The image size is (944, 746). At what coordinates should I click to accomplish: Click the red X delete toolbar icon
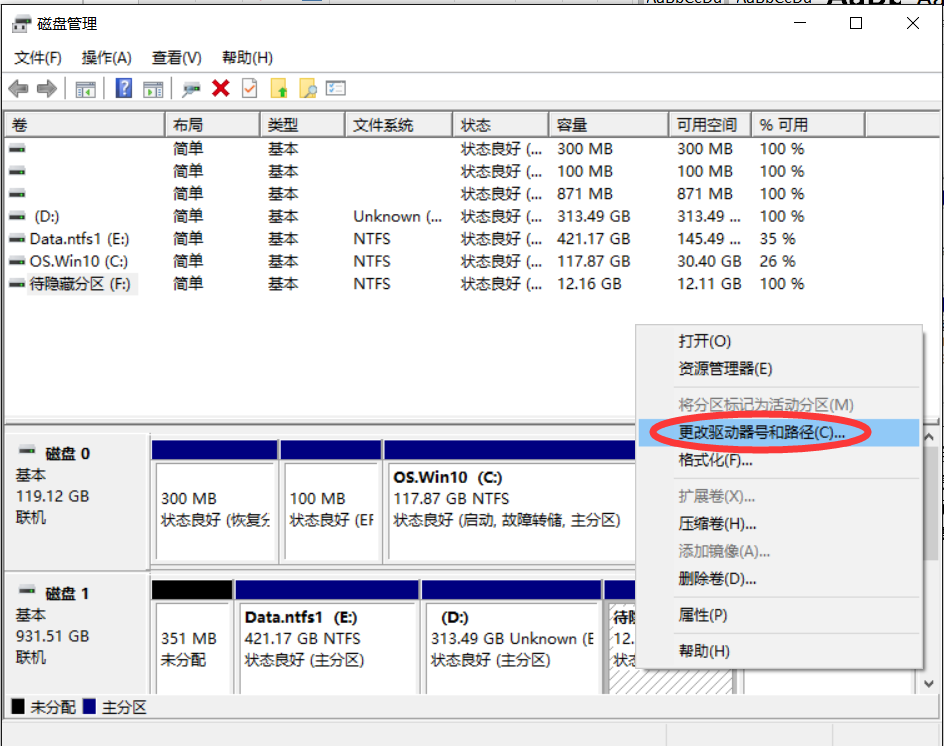click(221, 88)
